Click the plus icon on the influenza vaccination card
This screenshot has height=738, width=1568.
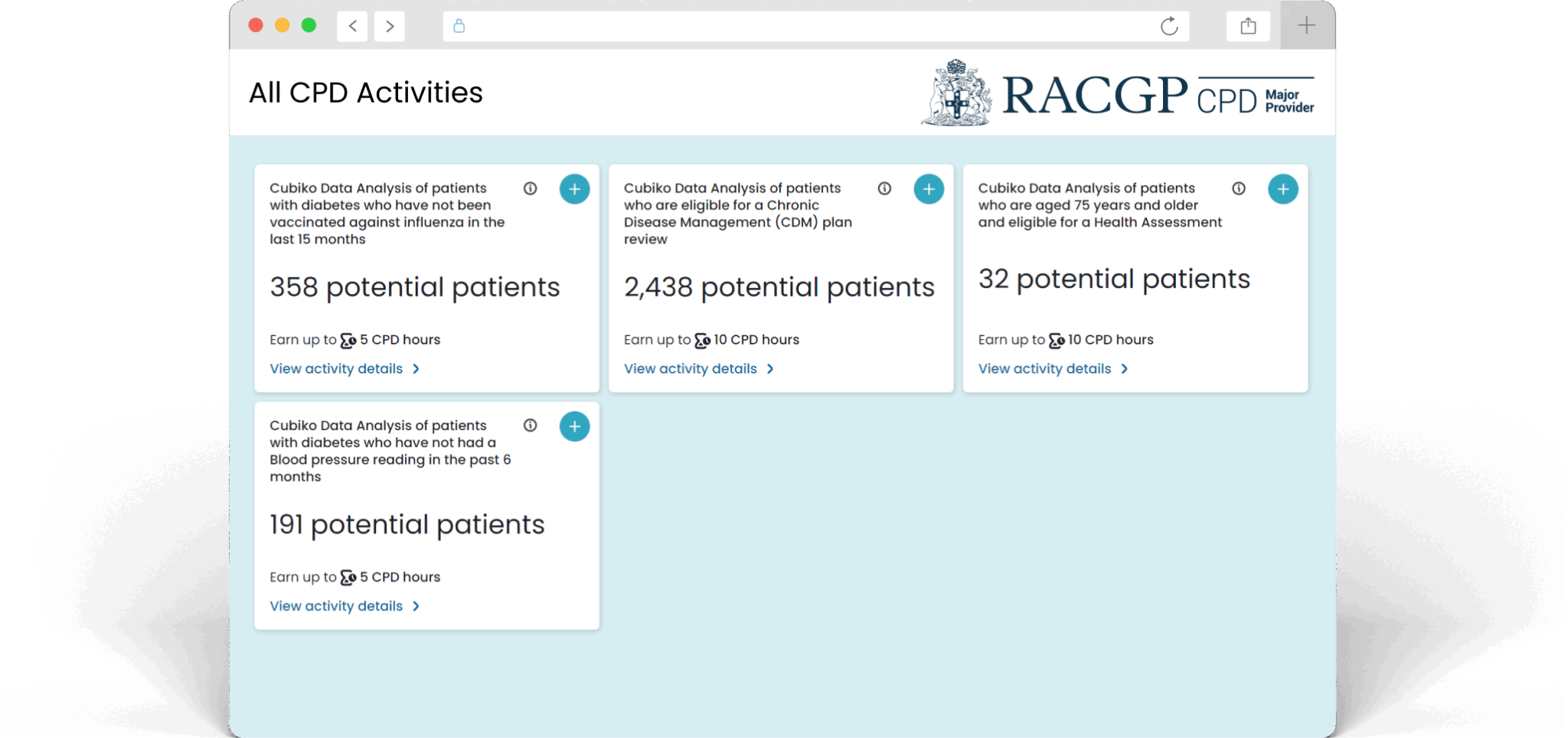tap(574, 189)
